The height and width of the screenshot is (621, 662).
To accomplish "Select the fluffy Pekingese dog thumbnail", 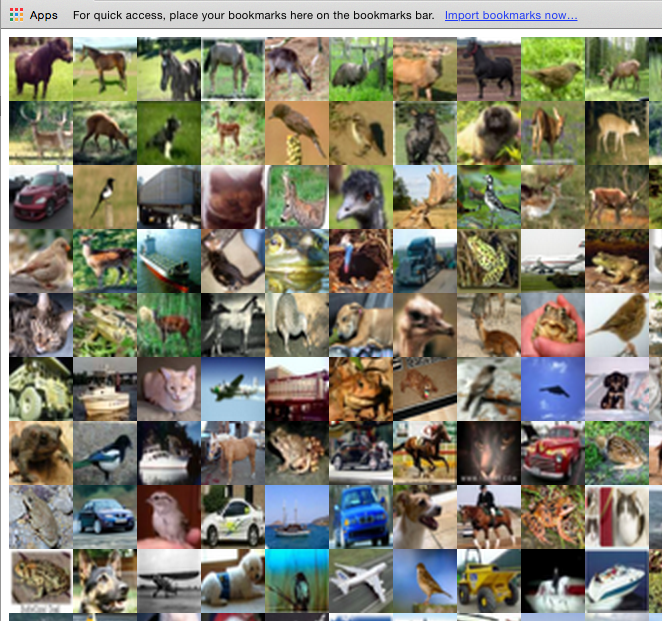I will coord(489,133).
